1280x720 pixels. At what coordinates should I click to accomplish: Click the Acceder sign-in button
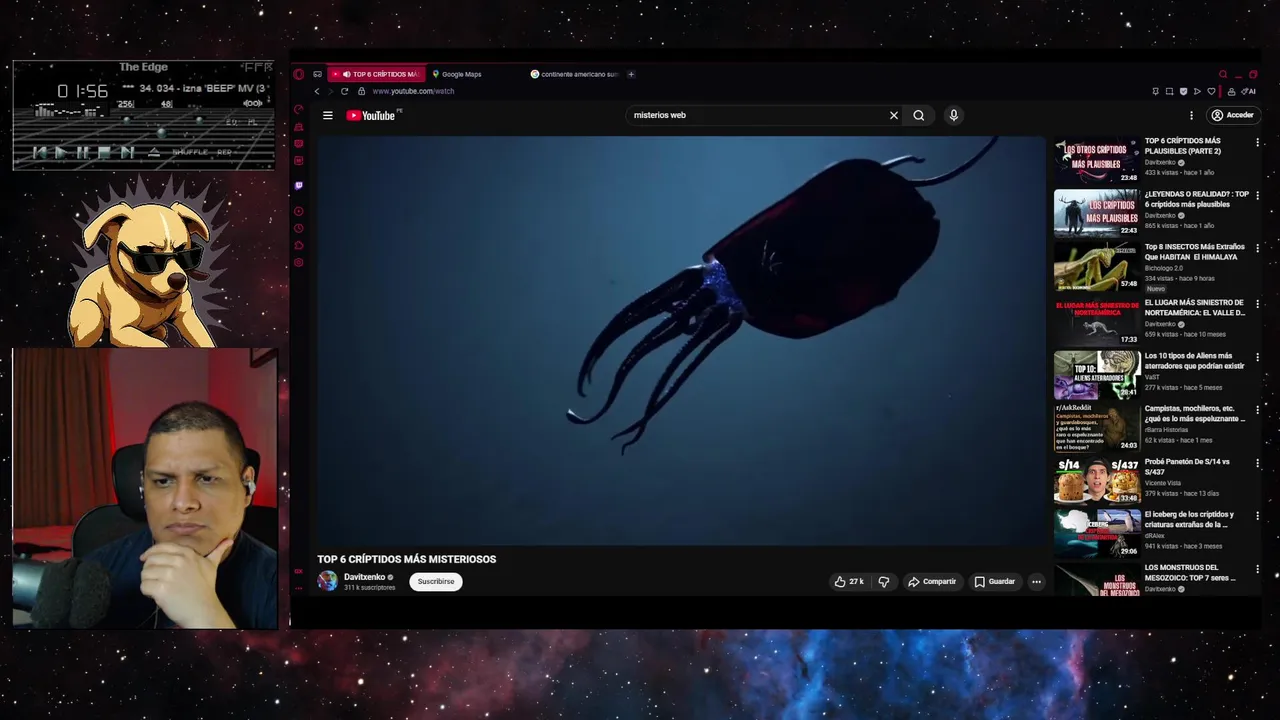click(x=1232, y=115)
